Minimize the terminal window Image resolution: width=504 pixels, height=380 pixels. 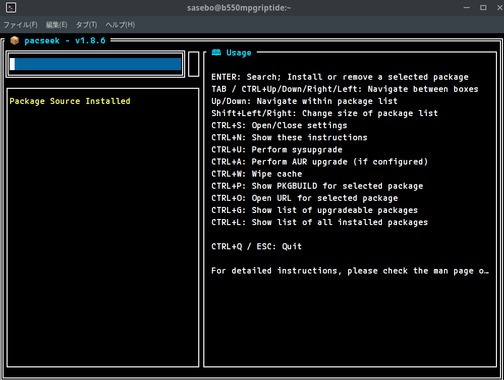click(x=467, y=7)
